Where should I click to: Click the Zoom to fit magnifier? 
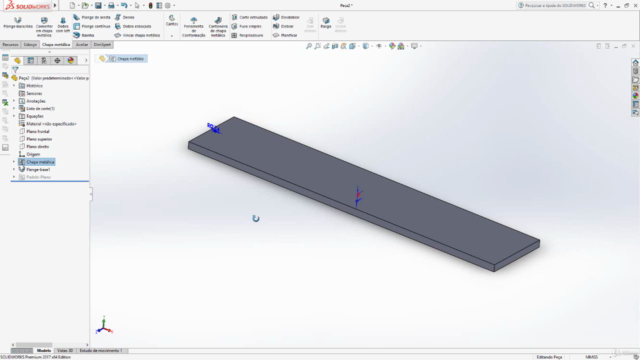[309, 46]
